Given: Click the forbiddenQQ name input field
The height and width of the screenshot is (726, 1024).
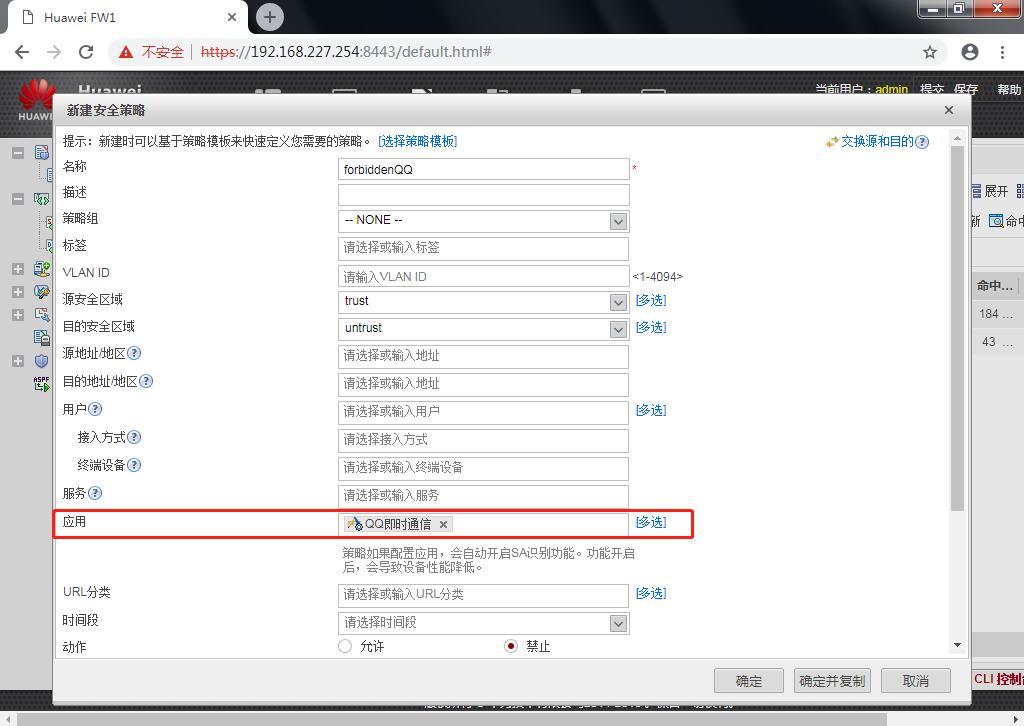Looking at the screenshot, I should tap(483, 168).
